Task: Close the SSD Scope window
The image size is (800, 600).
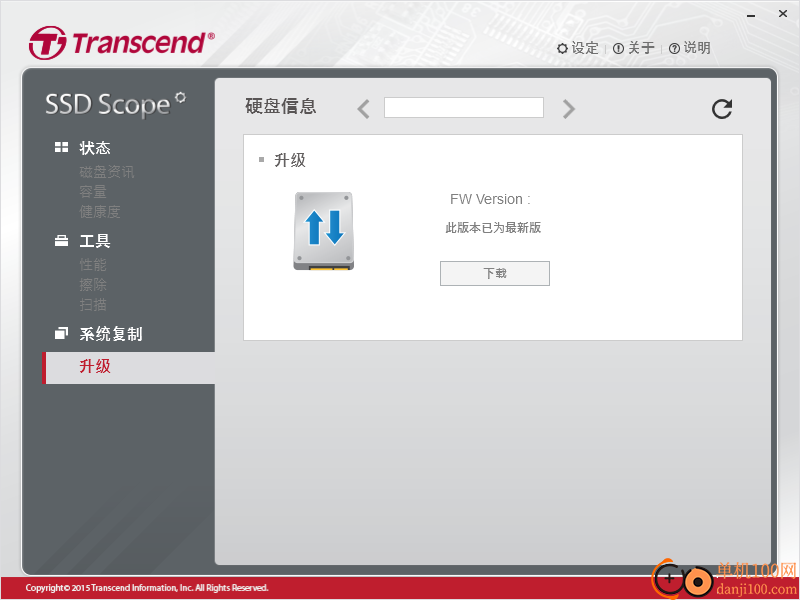Action: [x=783, y=14]
